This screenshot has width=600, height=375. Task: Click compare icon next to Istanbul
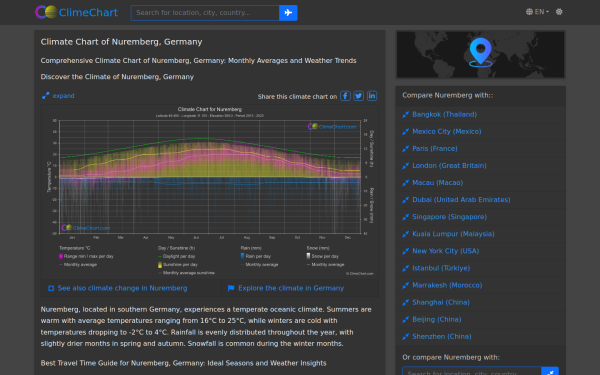pos(406,268)
